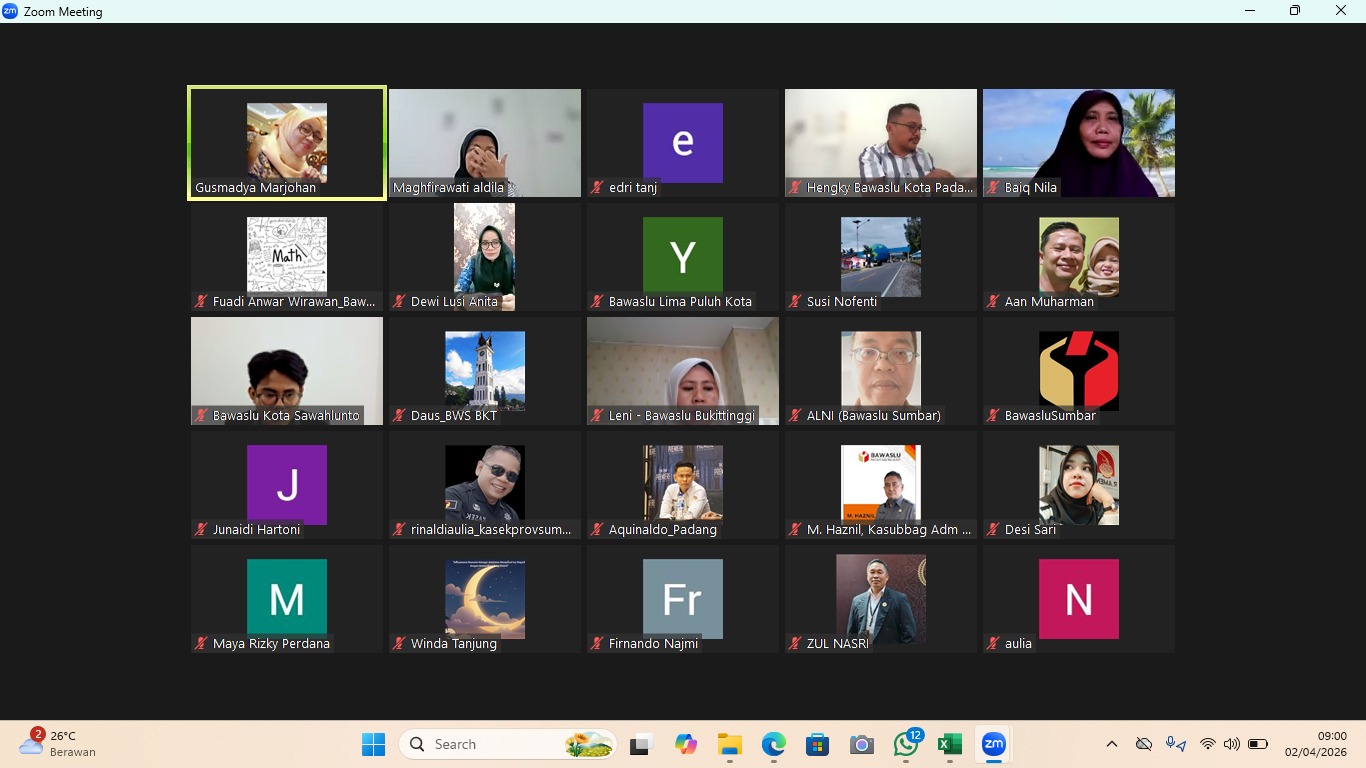Select Gusmadya Marjohan's video tile

pos(287,143)
